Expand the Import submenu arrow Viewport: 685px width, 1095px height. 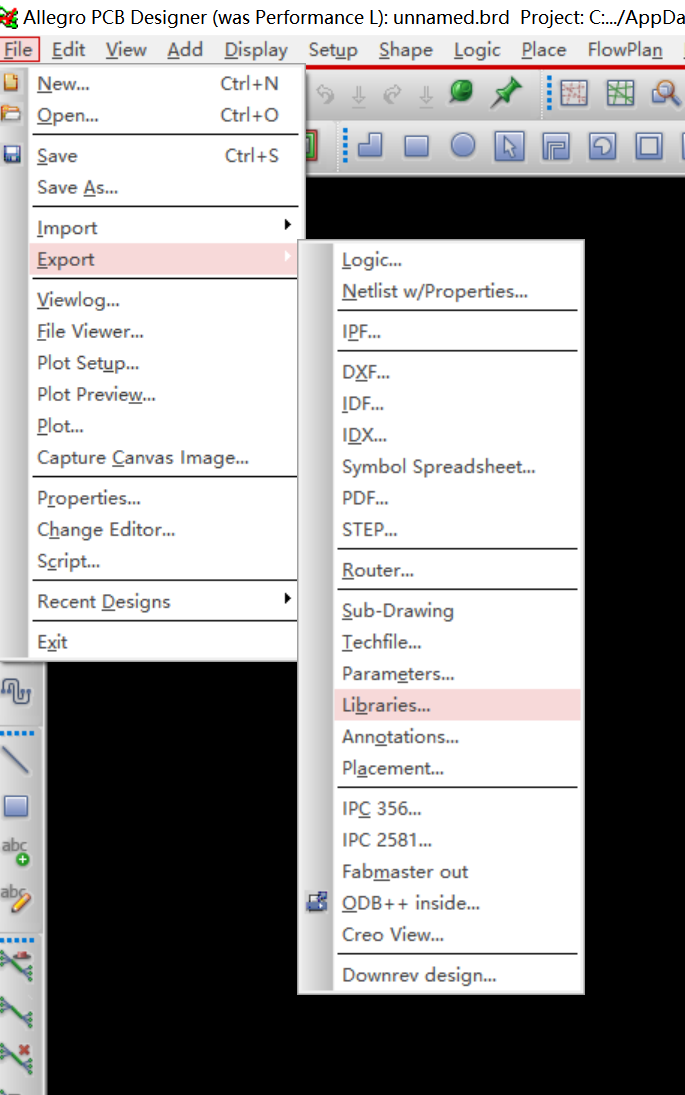(x=287, y=224)
